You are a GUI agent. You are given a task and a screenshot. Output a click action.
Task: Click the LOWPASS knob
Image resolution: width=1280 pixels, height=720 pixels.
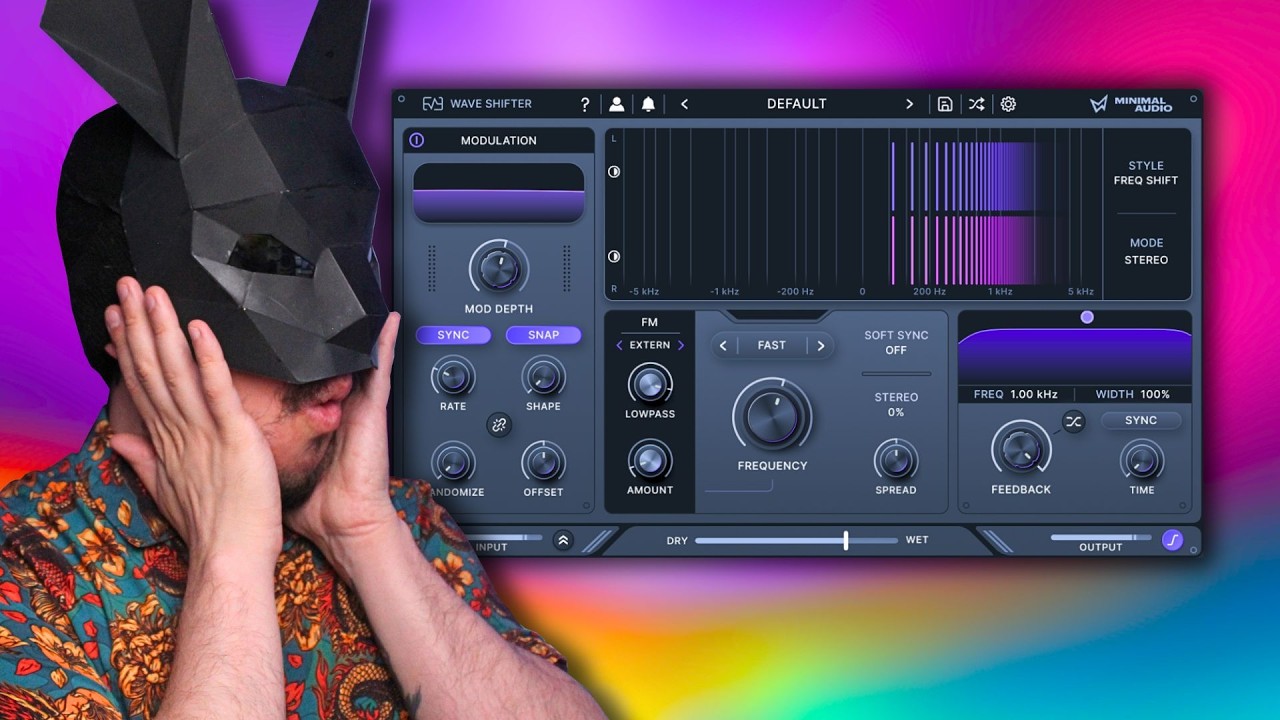pyautogui.click(x=650, y=384)
